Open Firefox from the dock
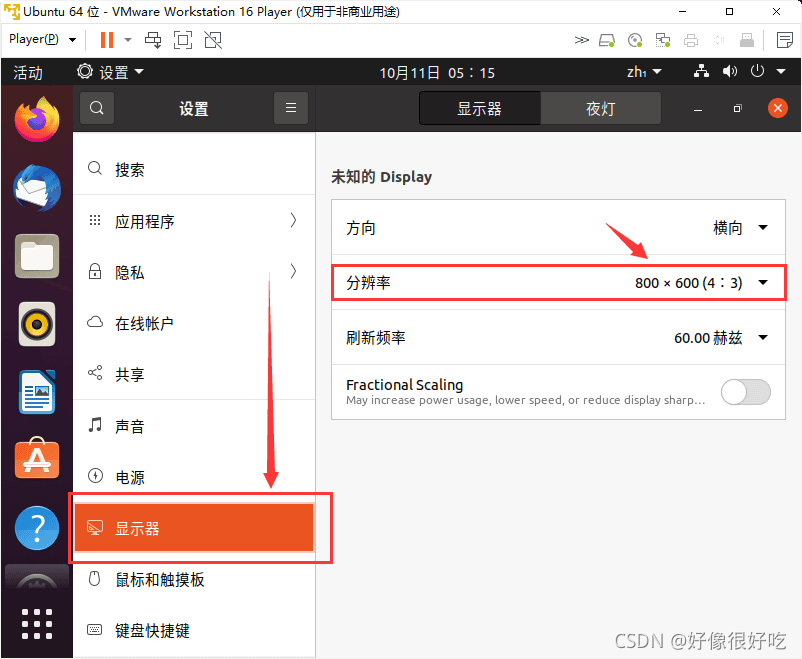 coord(37,119)
